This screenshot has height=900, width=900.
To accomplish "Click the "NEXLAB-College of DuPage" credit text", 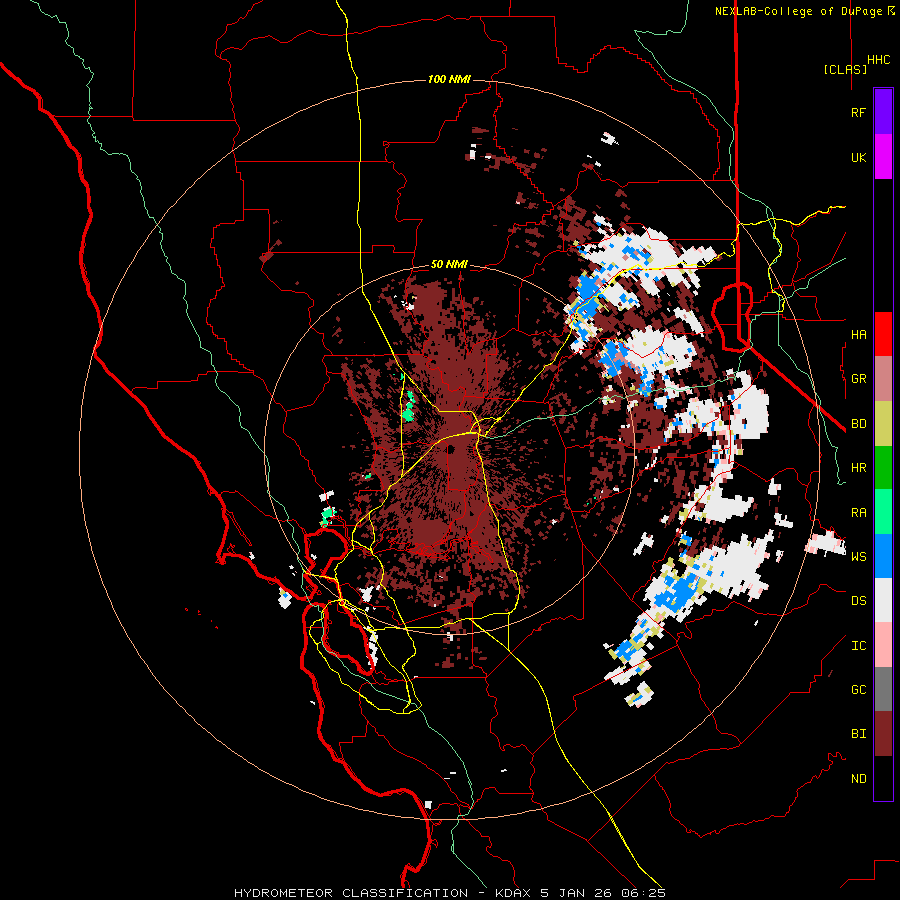I will (x=800, y=11).
